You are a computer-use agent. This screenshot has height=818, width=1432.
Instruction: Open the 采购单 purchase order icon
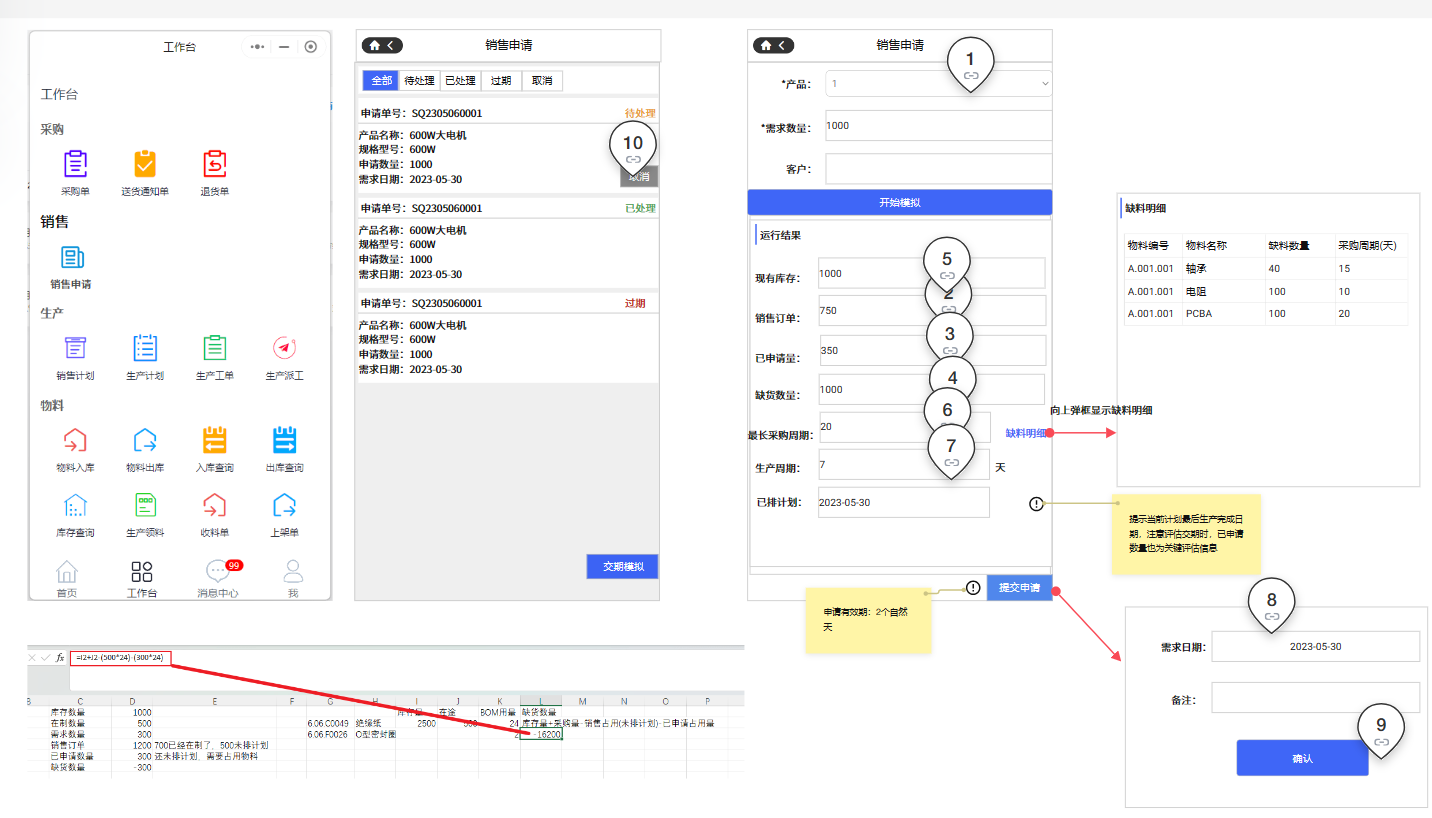(x=75, y=165)
